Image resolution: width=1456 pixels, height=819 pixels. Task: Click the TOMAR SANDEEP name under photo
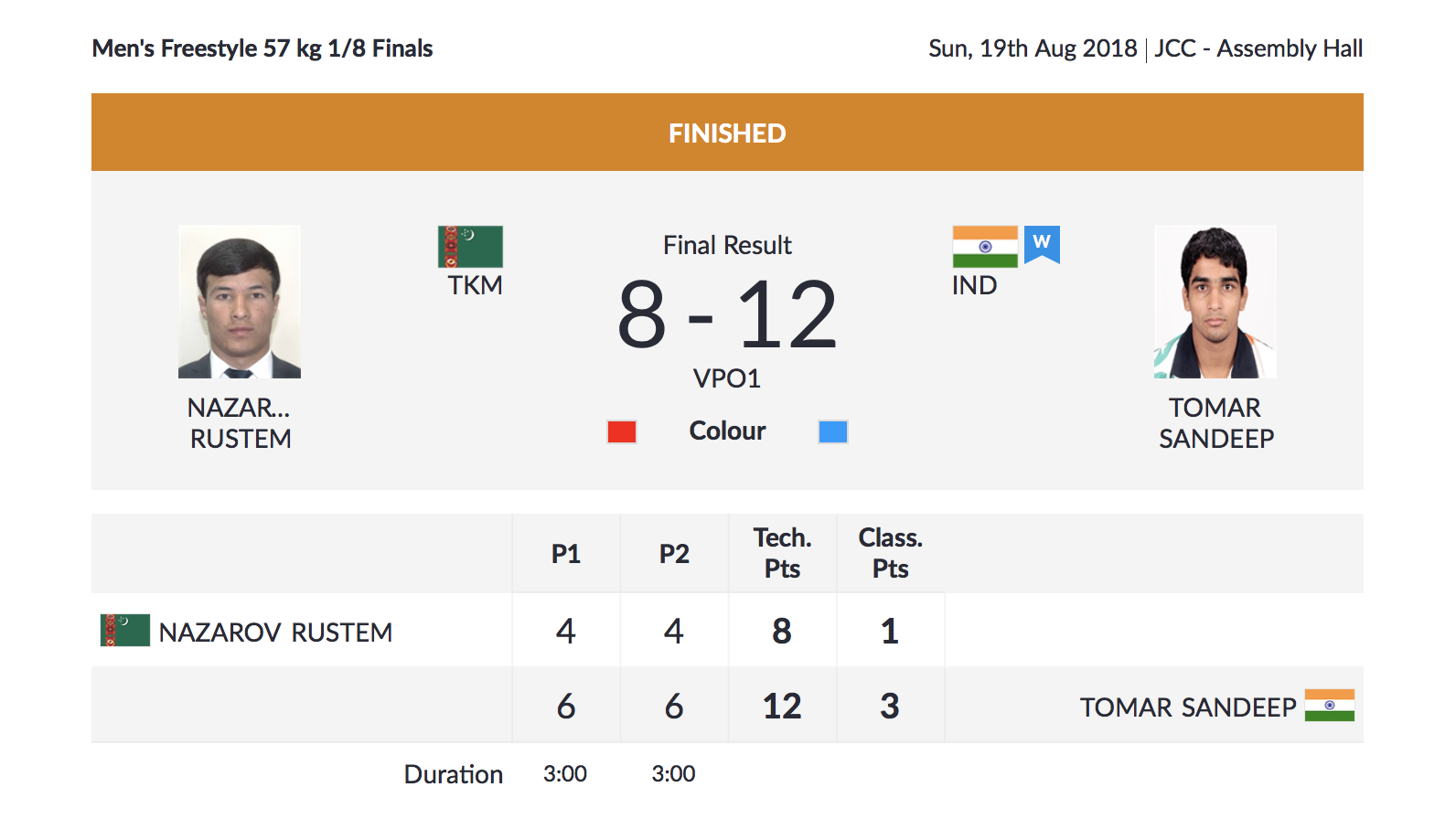(1216, 423)
